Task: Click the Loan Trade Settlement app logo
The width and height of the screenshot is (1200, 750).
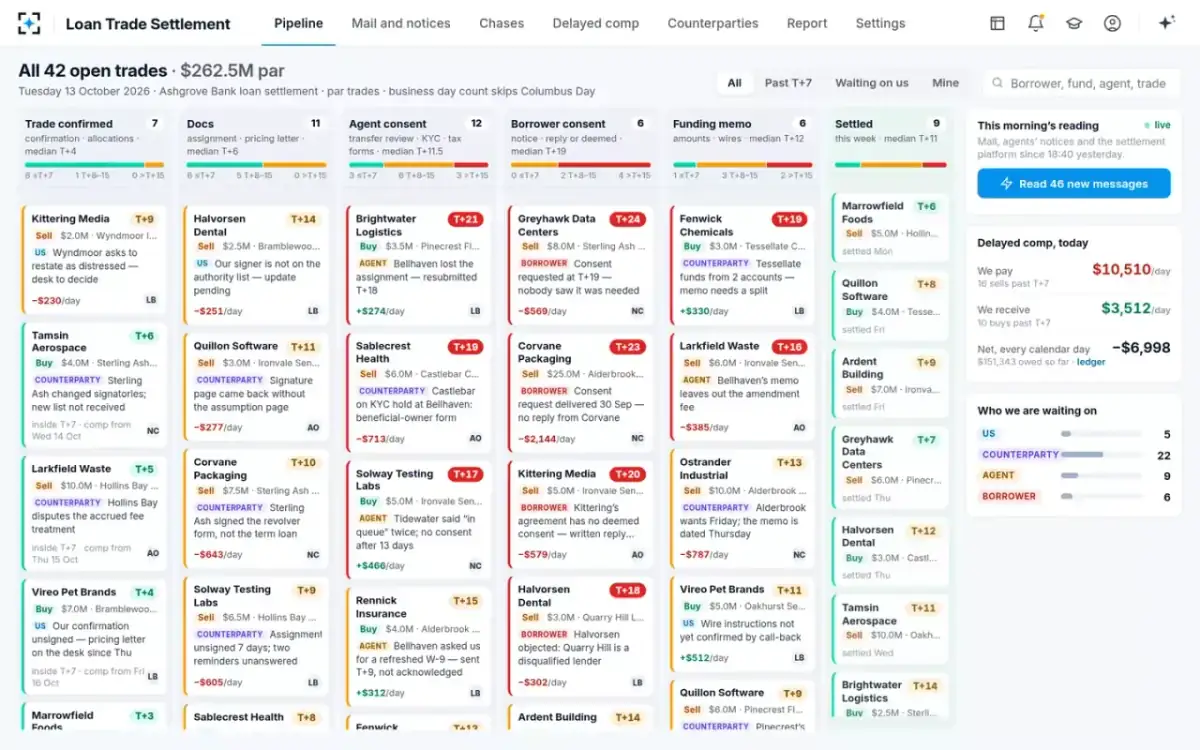Action: point(29,23)
